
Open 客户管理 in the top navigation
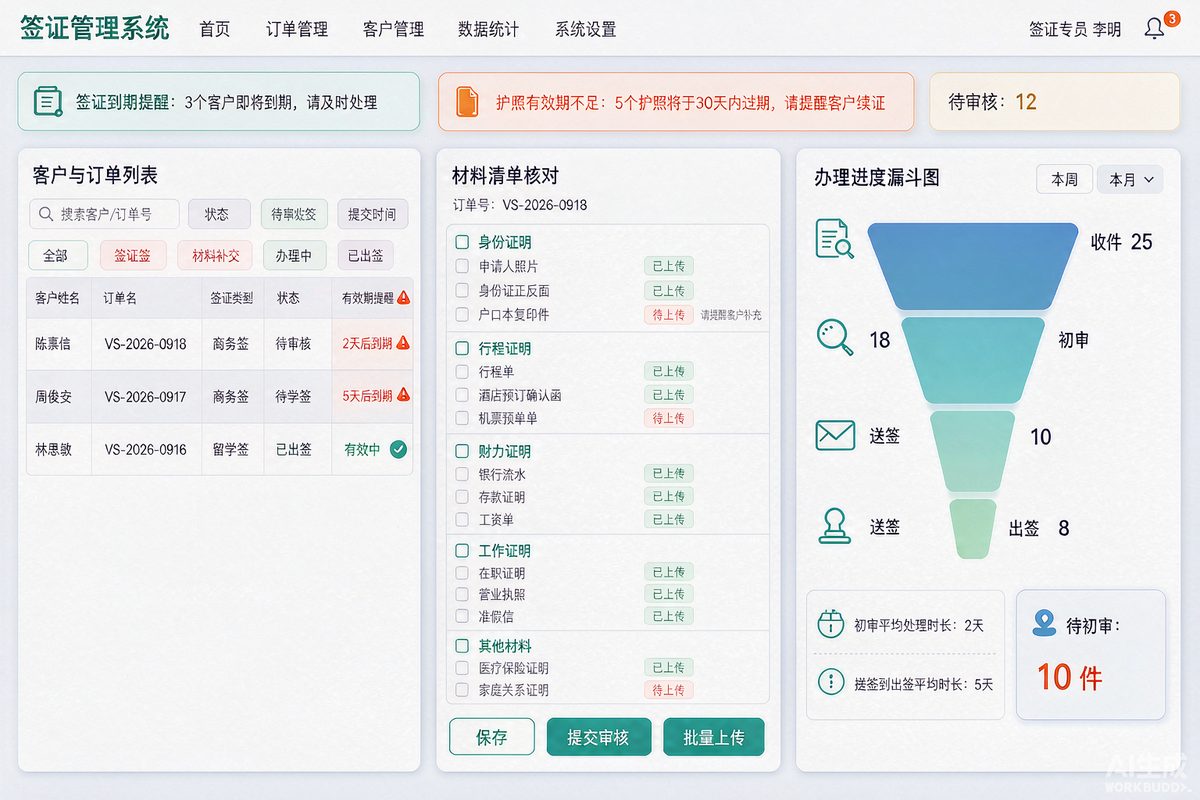(393, 29)
